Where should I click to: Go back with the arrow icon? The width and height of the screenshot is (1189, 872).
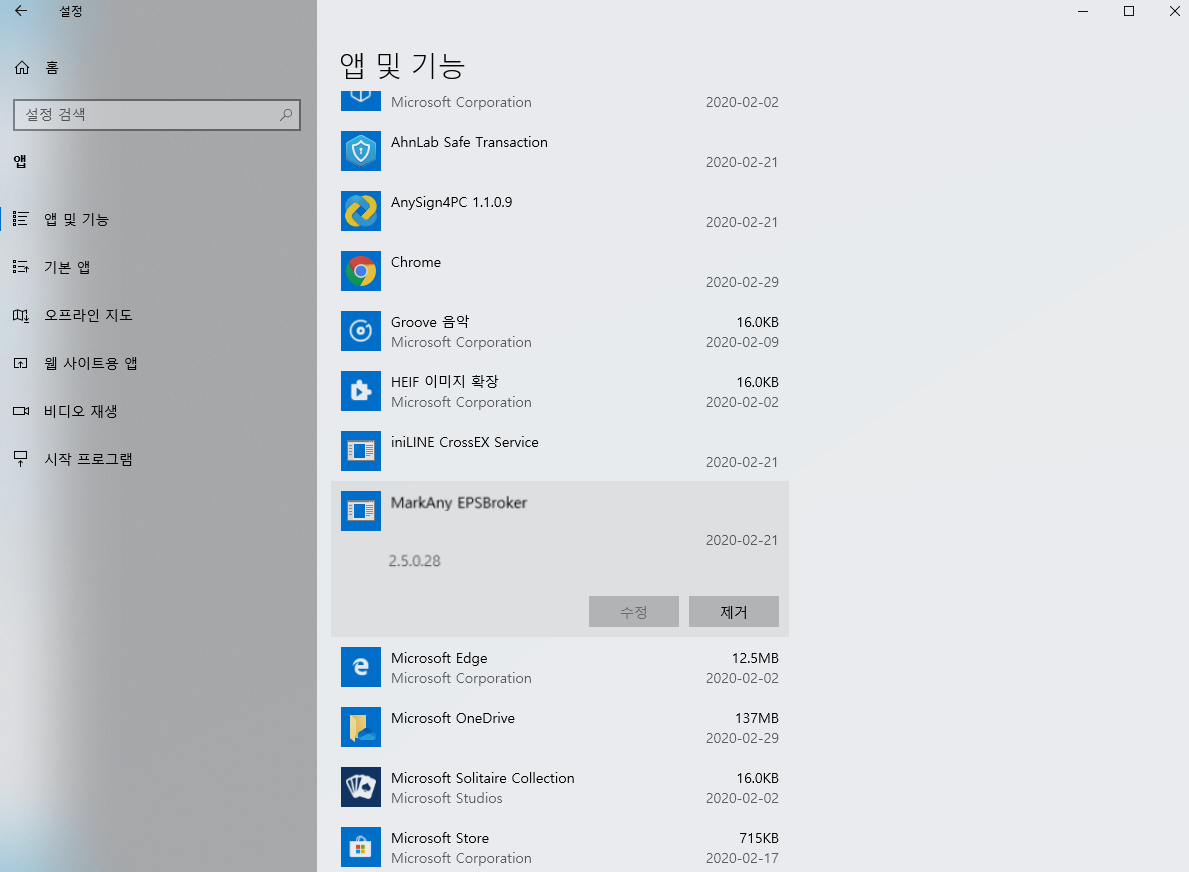(x=20, y=11)
